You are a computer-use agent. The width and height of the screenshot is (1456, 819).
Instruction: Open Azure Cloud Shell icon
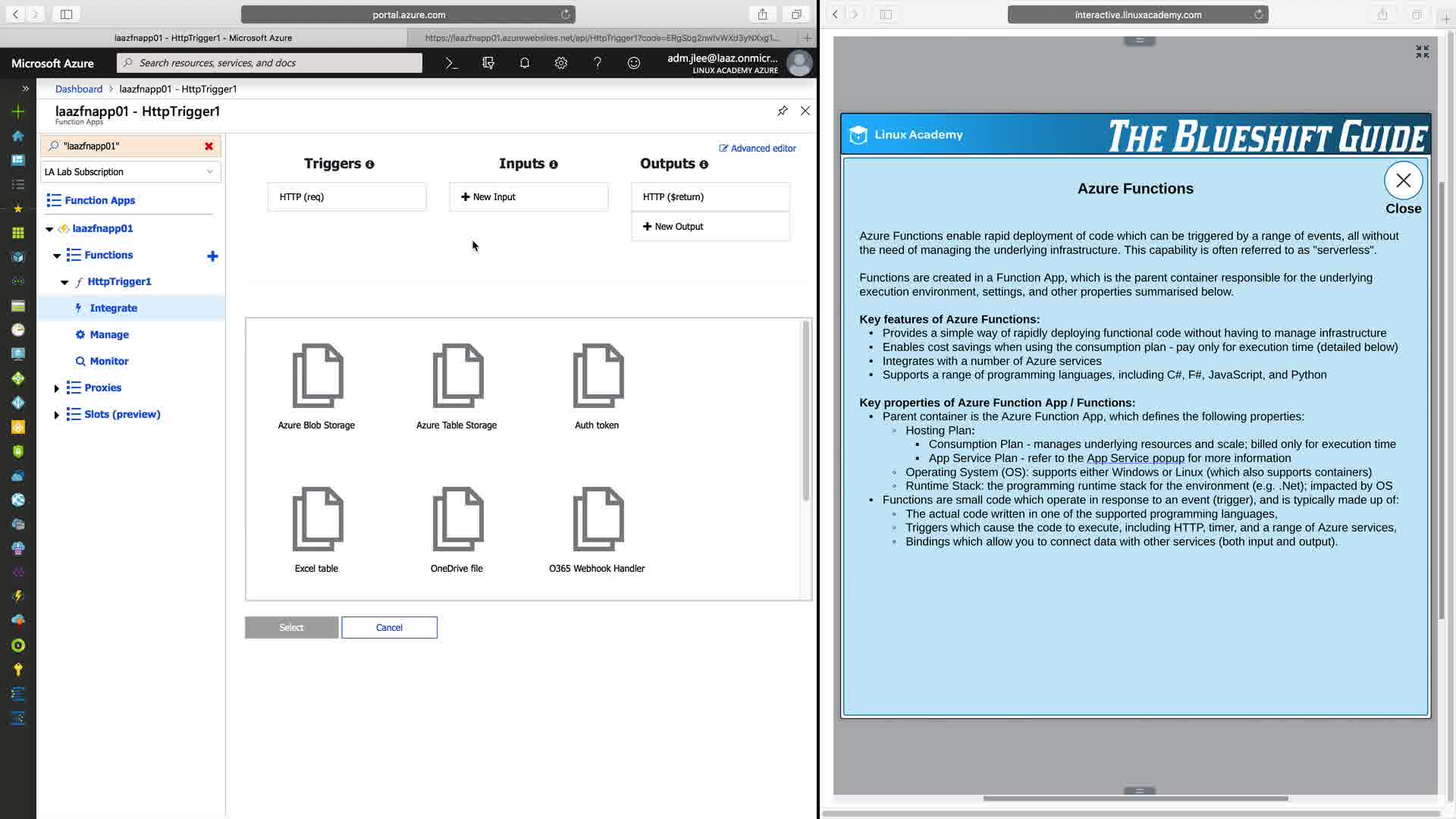pos(452,63)
